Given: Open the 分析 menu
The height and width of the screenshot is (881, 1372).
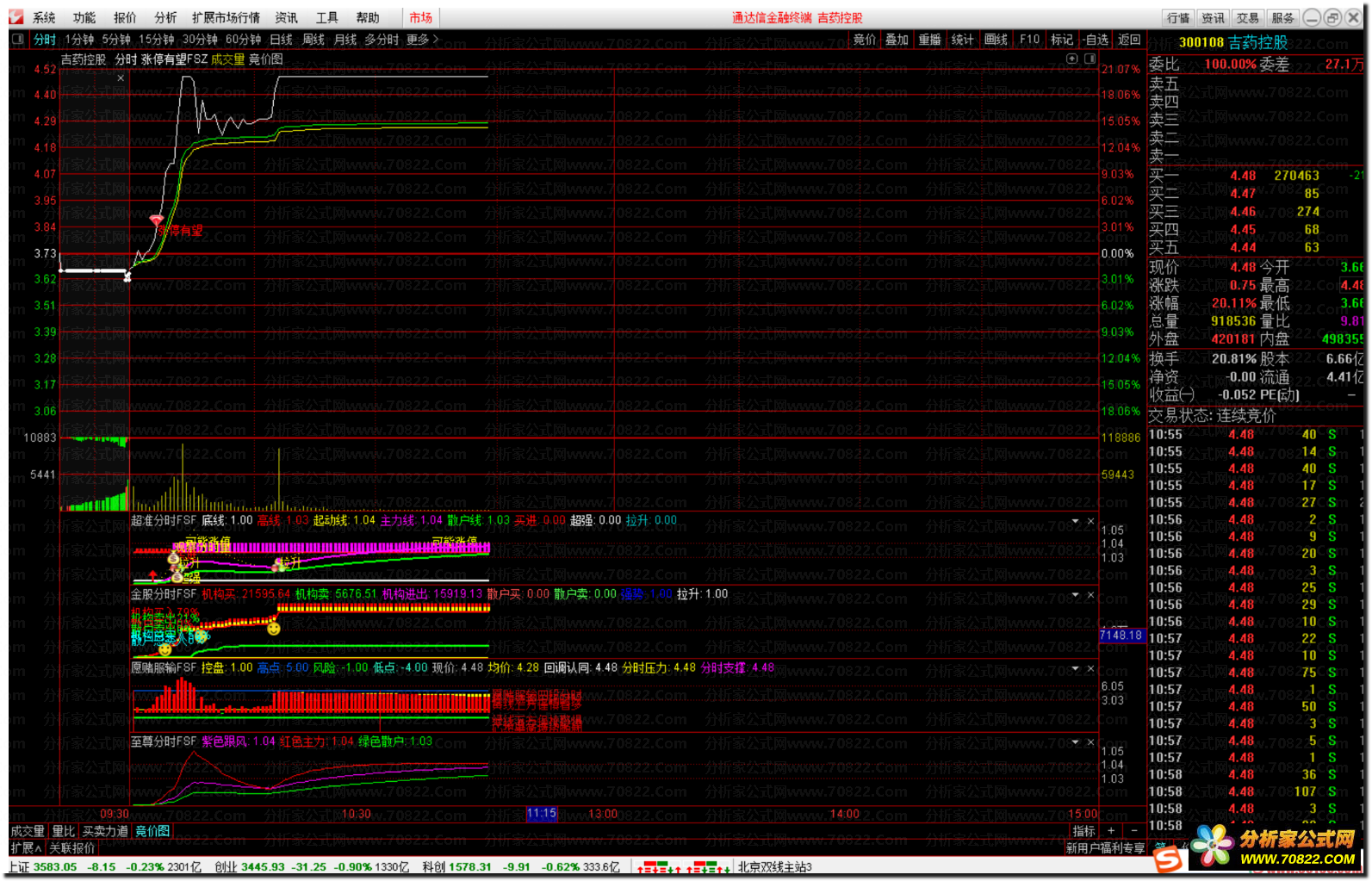Looking at the screenshot, I should point(165,18).
